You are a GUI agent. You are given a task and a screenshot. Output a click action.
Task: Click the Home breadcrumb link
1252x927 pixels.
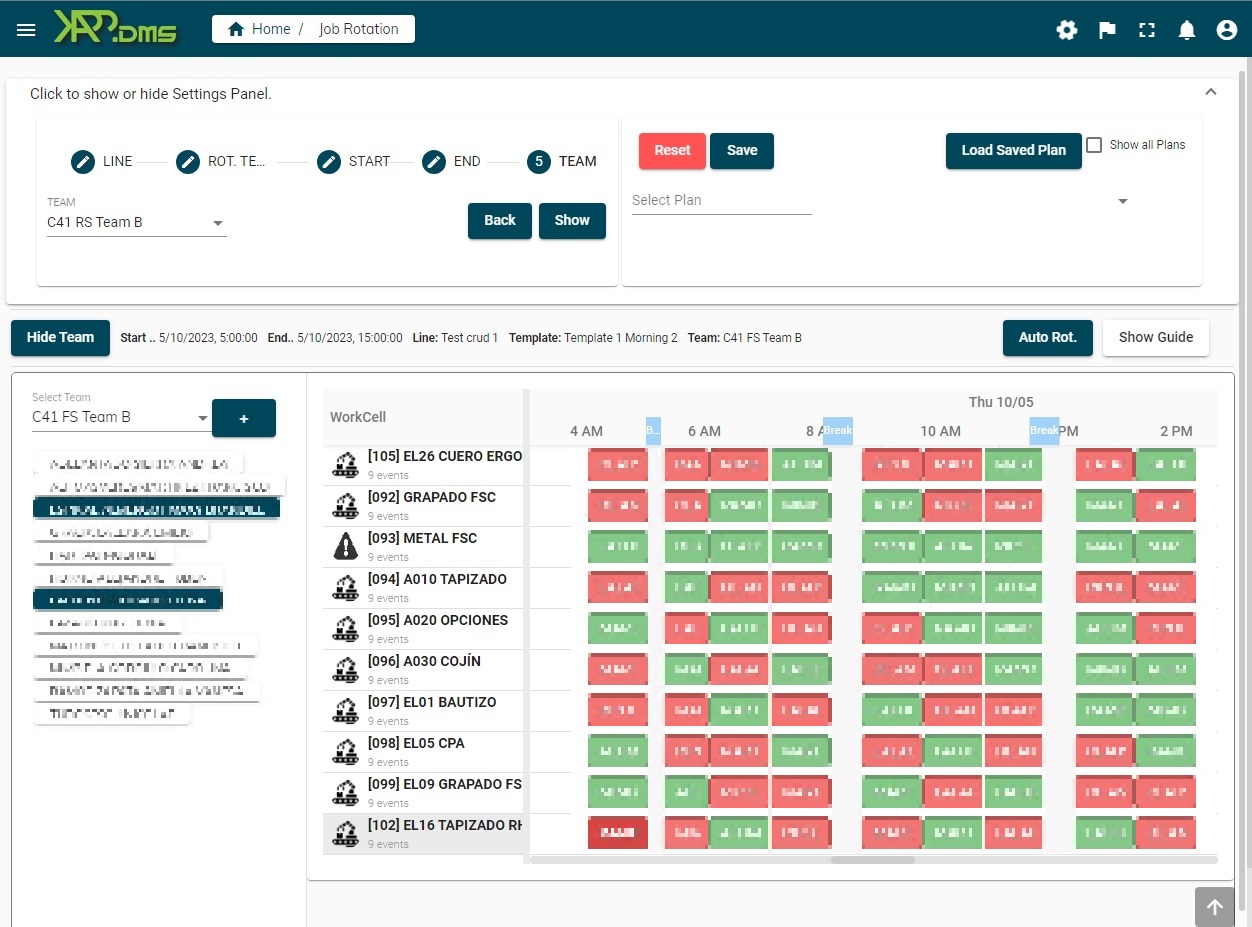(x=259, y=29)
